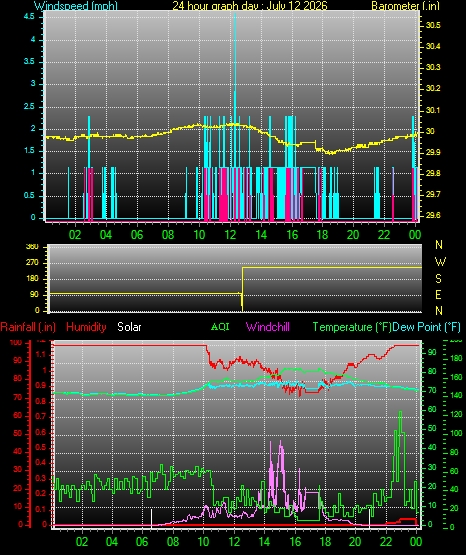466x555 pixels.
Task: Click the Solar legend label
Action: (x=129, y=327)
